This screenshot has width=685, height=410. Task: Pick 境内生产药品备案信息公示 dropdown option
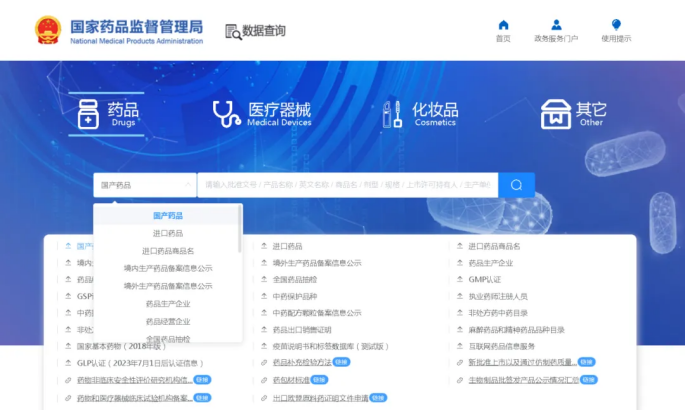[x=168, y=268]
